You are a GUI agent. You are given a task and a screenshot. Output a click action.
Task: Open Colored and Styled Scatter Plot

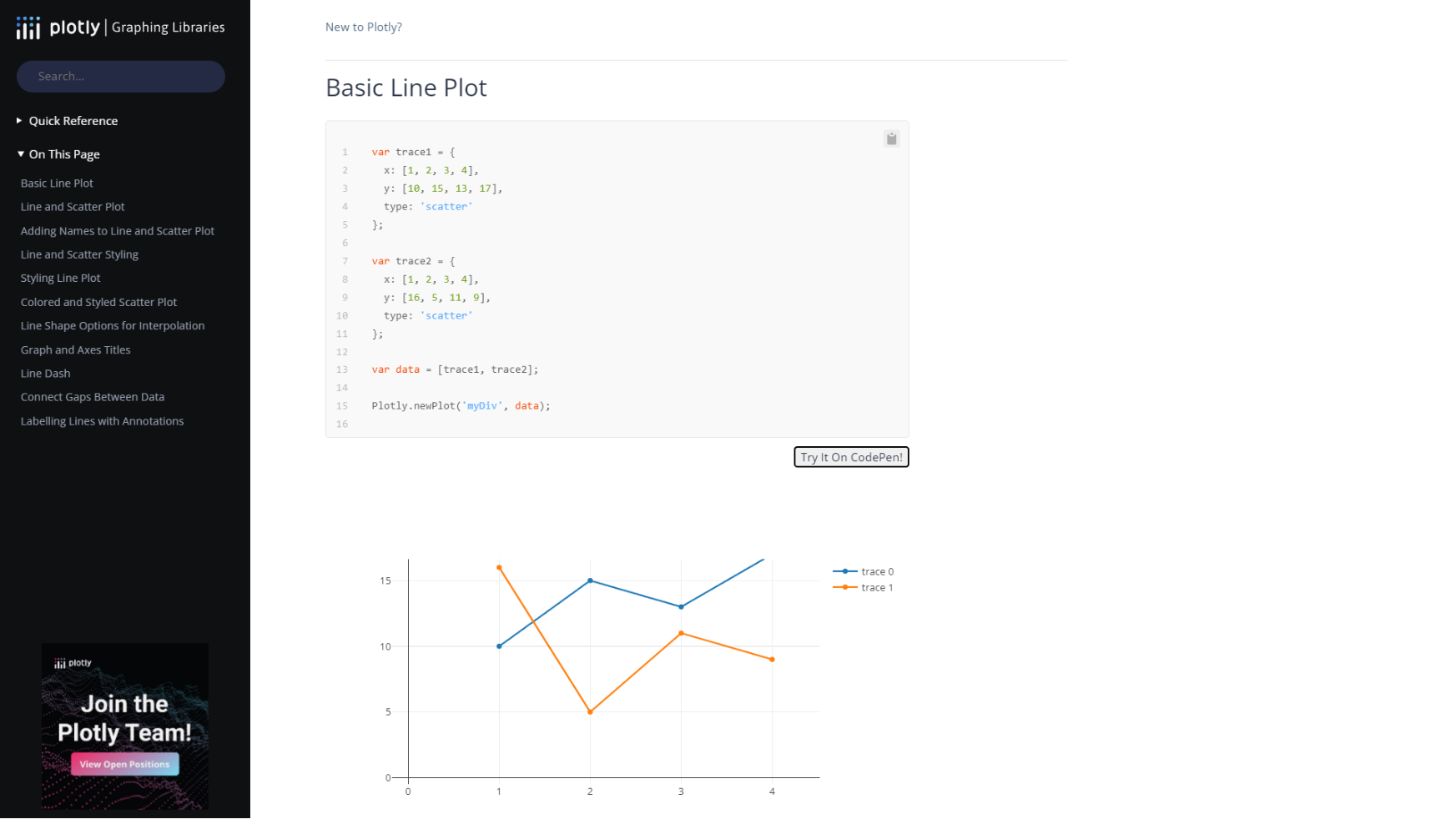[x=98, y=302]
